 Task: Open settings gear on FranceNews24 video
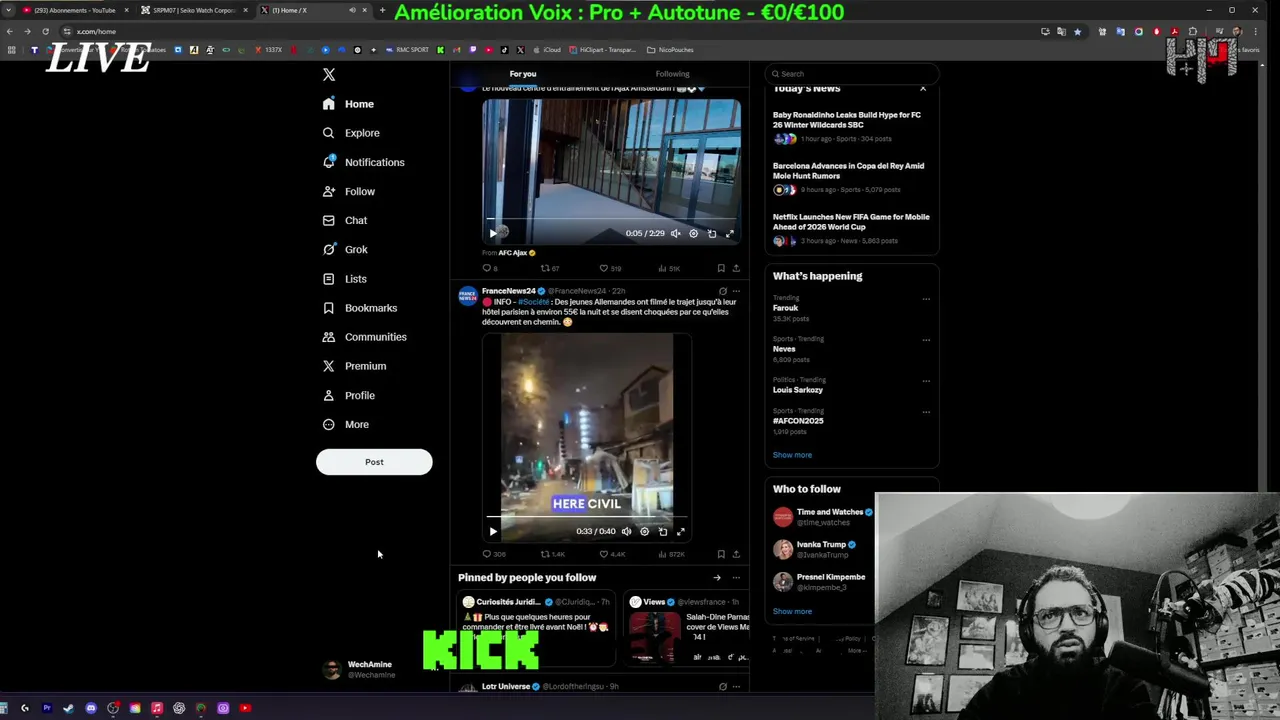[645, 531]
